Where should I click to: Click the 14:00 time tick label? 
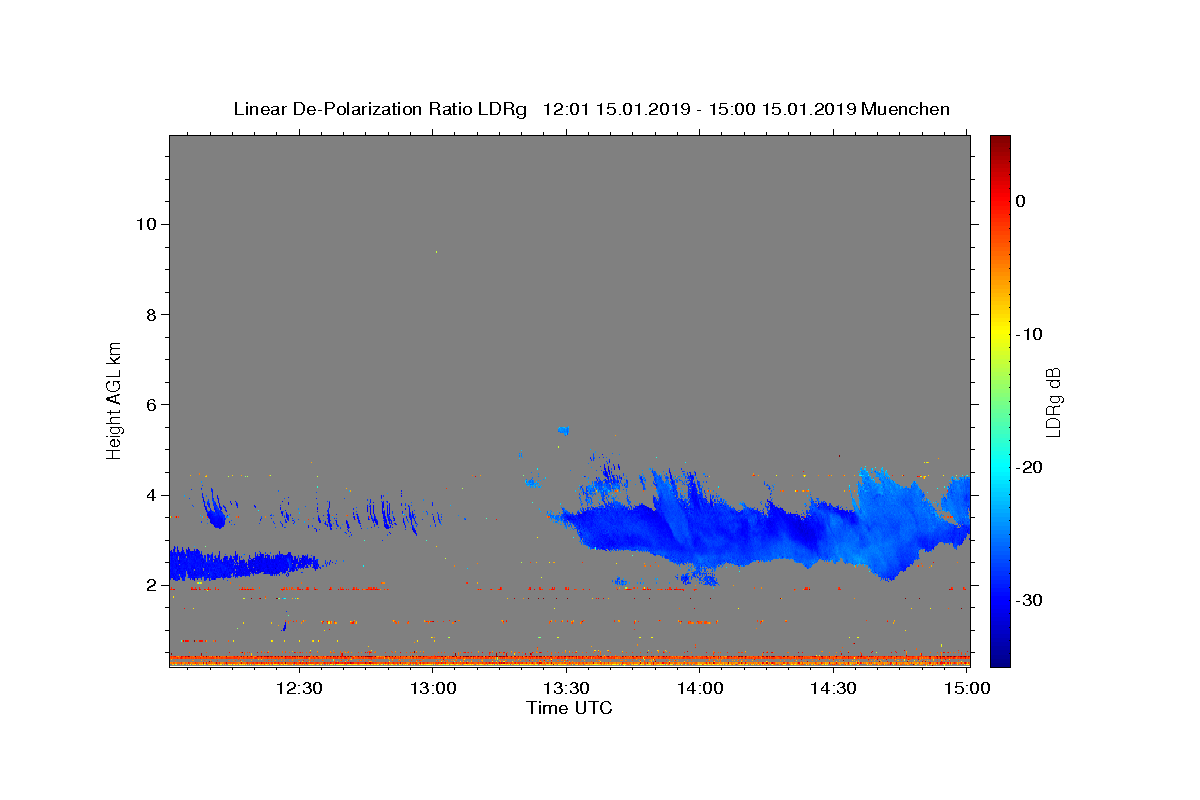[x=700, y=688]
